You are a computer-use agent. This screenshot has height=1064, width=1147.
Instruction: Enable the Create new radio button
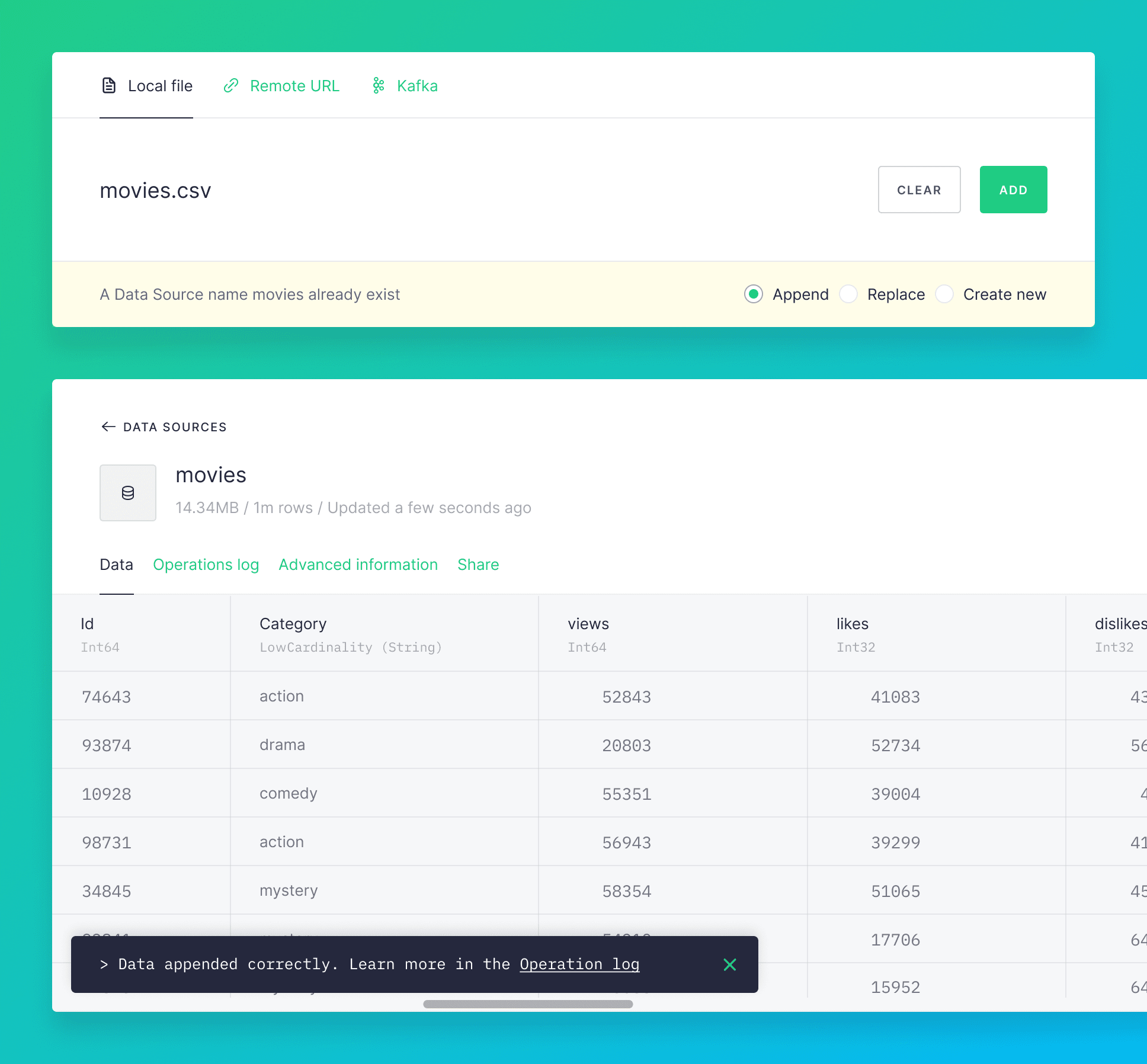coord(945,294)
